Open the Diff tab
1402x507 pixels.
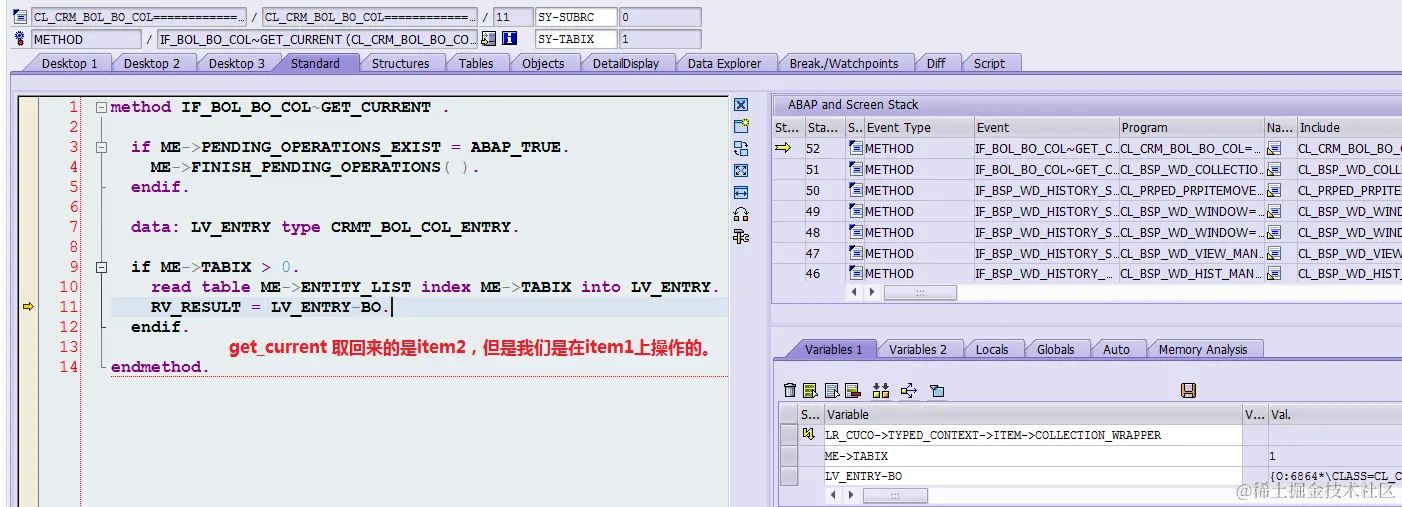(936, 63)
